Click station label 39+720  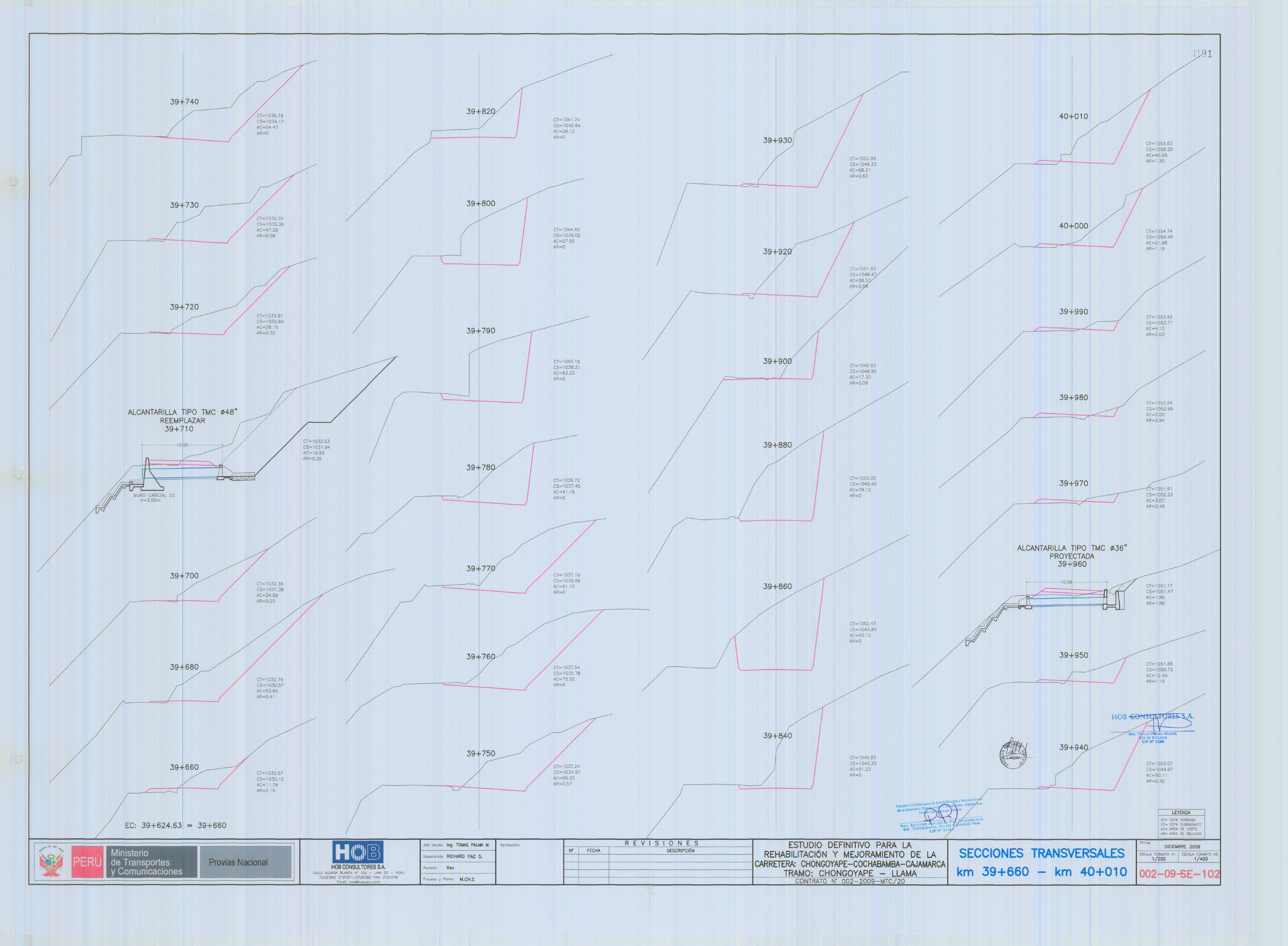tap(184, 307)
